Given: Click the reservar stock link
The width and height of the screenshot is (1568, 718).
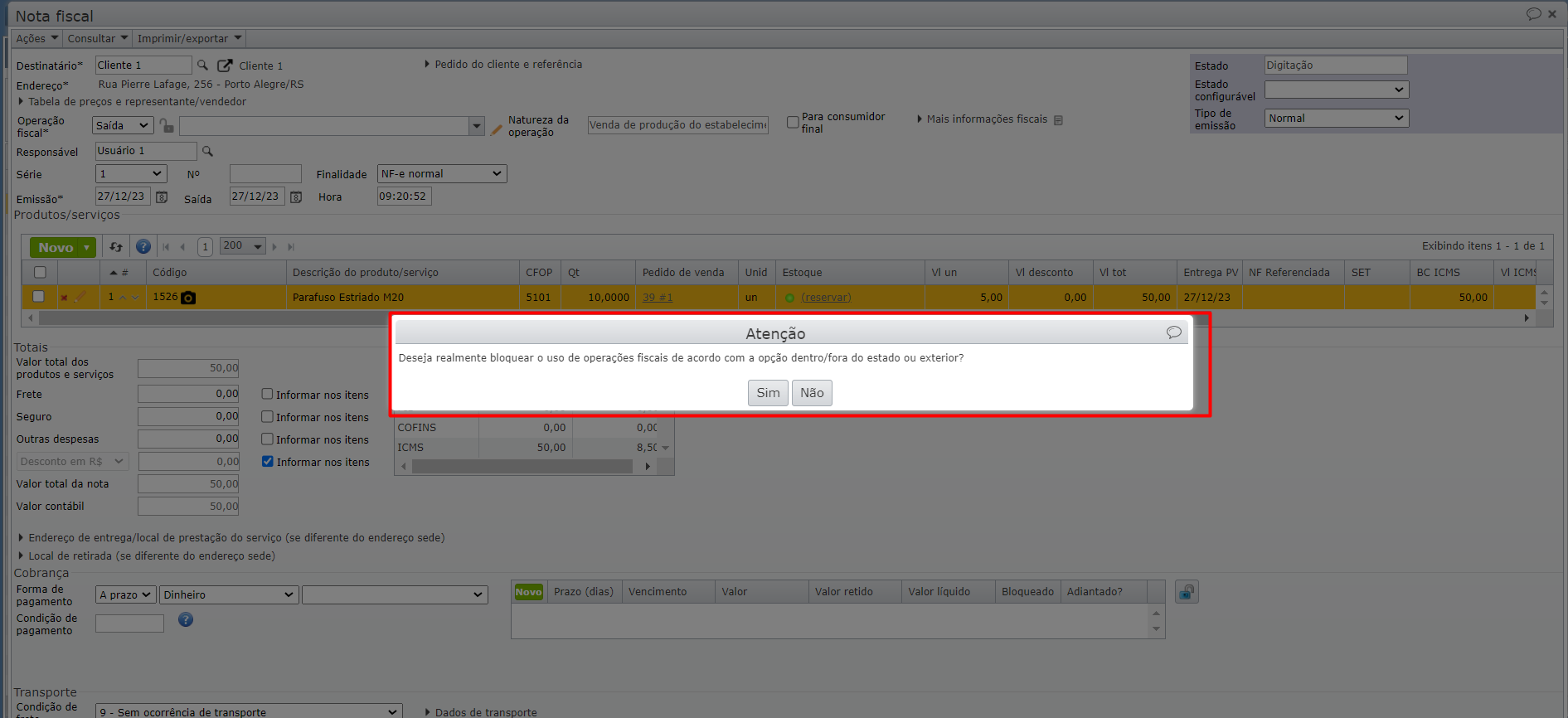Looking at the screenshot, I should tap(826, 298).
